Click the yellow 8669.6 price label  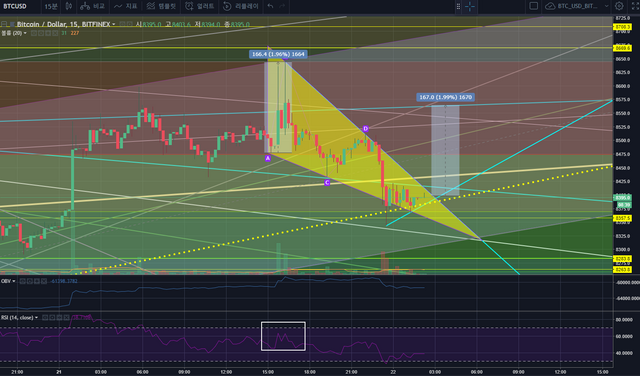coord(622,48)
